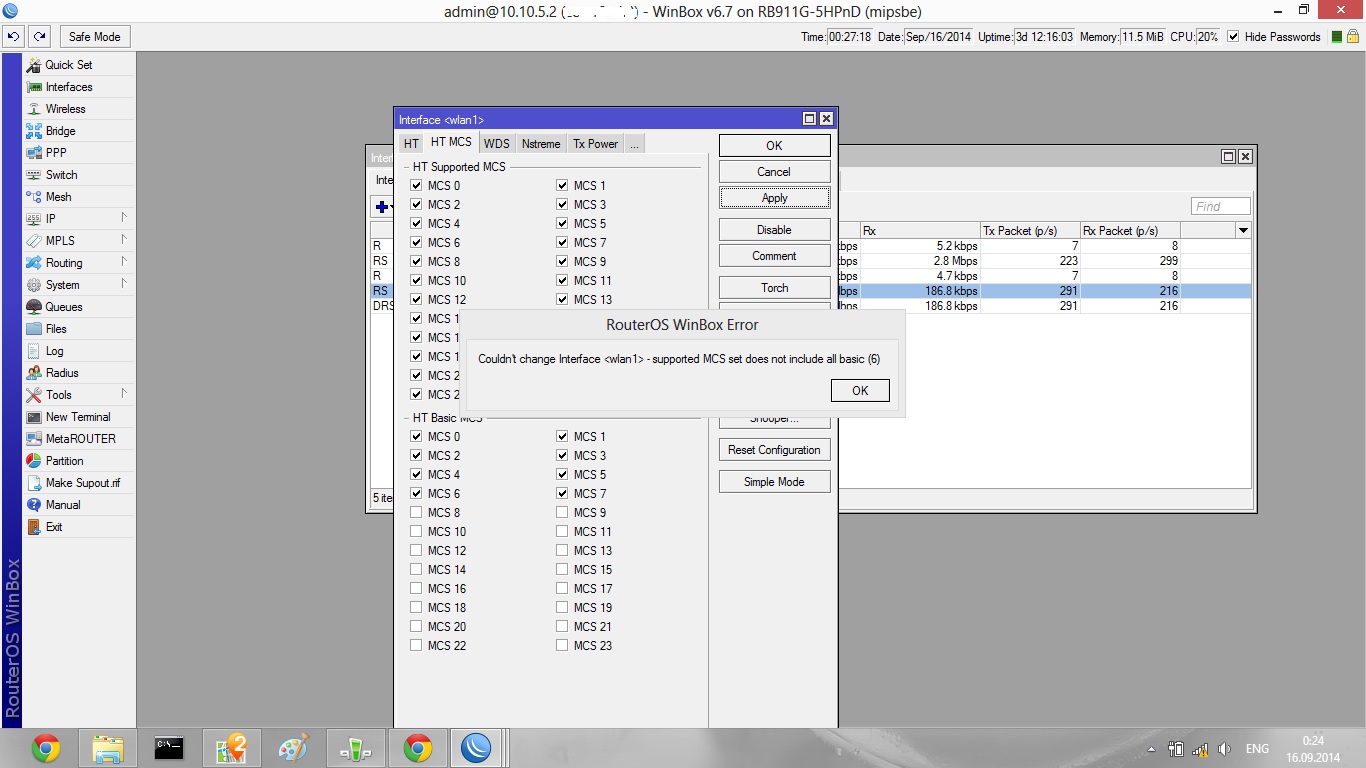Click the Find input field
This screenshot has width=1366, height=768.
[1220, 207]
